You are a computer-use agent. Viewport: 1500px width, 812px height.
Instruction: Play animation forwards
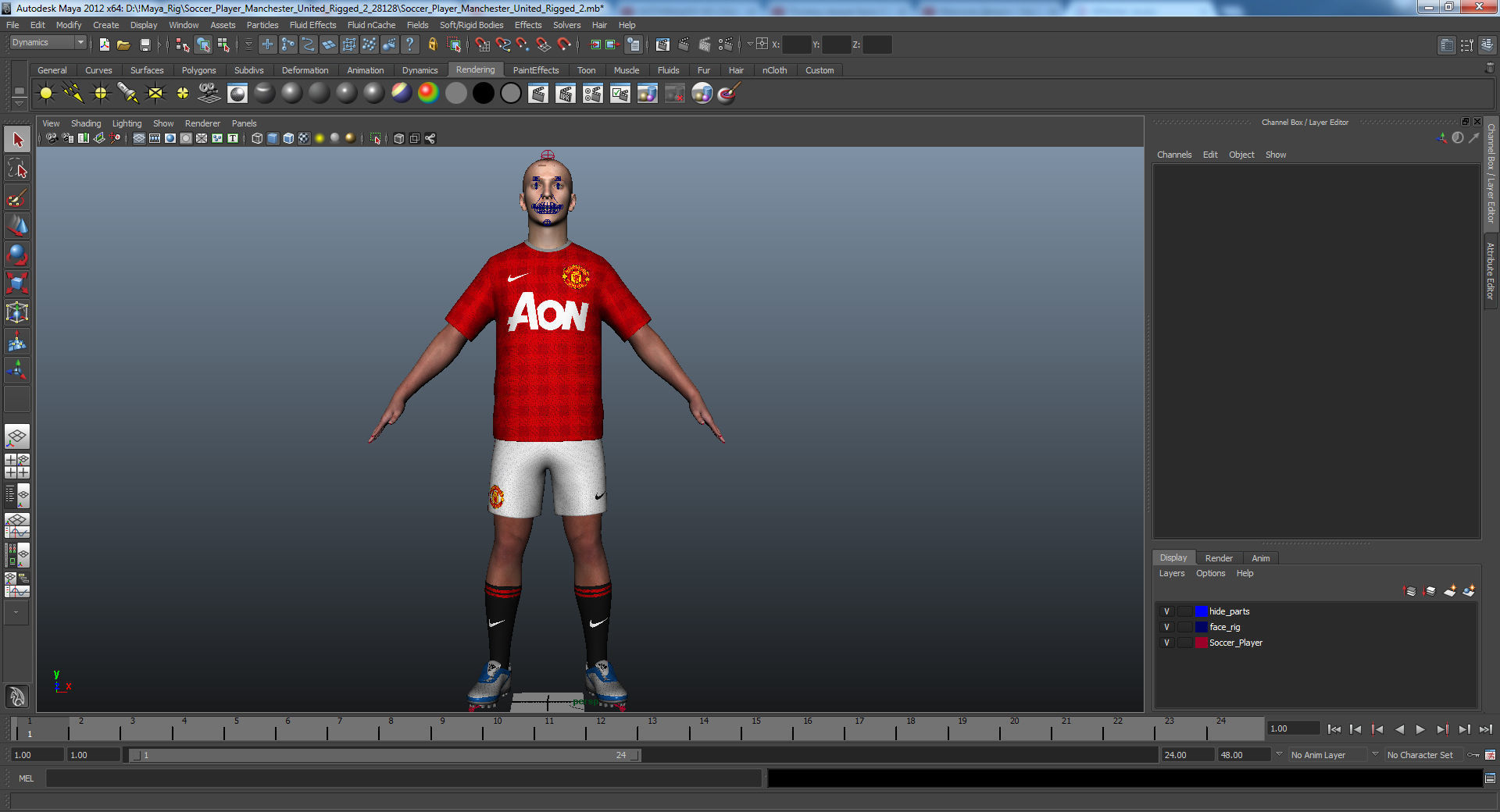pyautogui.click(x=1420, y=729)
